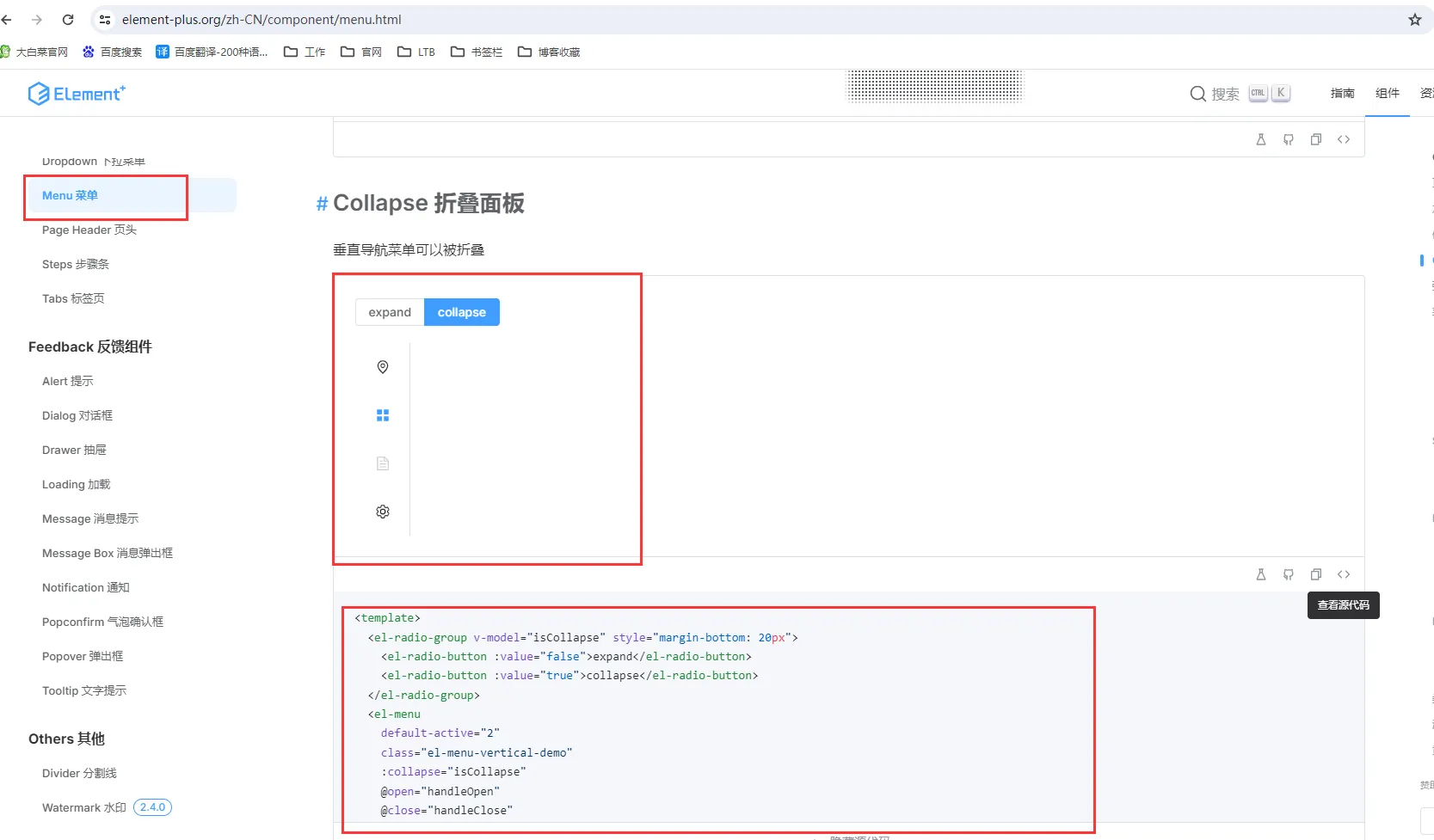The height and width of the screenshot is (840, 1434).
Task: Click the grid icon in the vertical menu
Action: tap(382, 414)
